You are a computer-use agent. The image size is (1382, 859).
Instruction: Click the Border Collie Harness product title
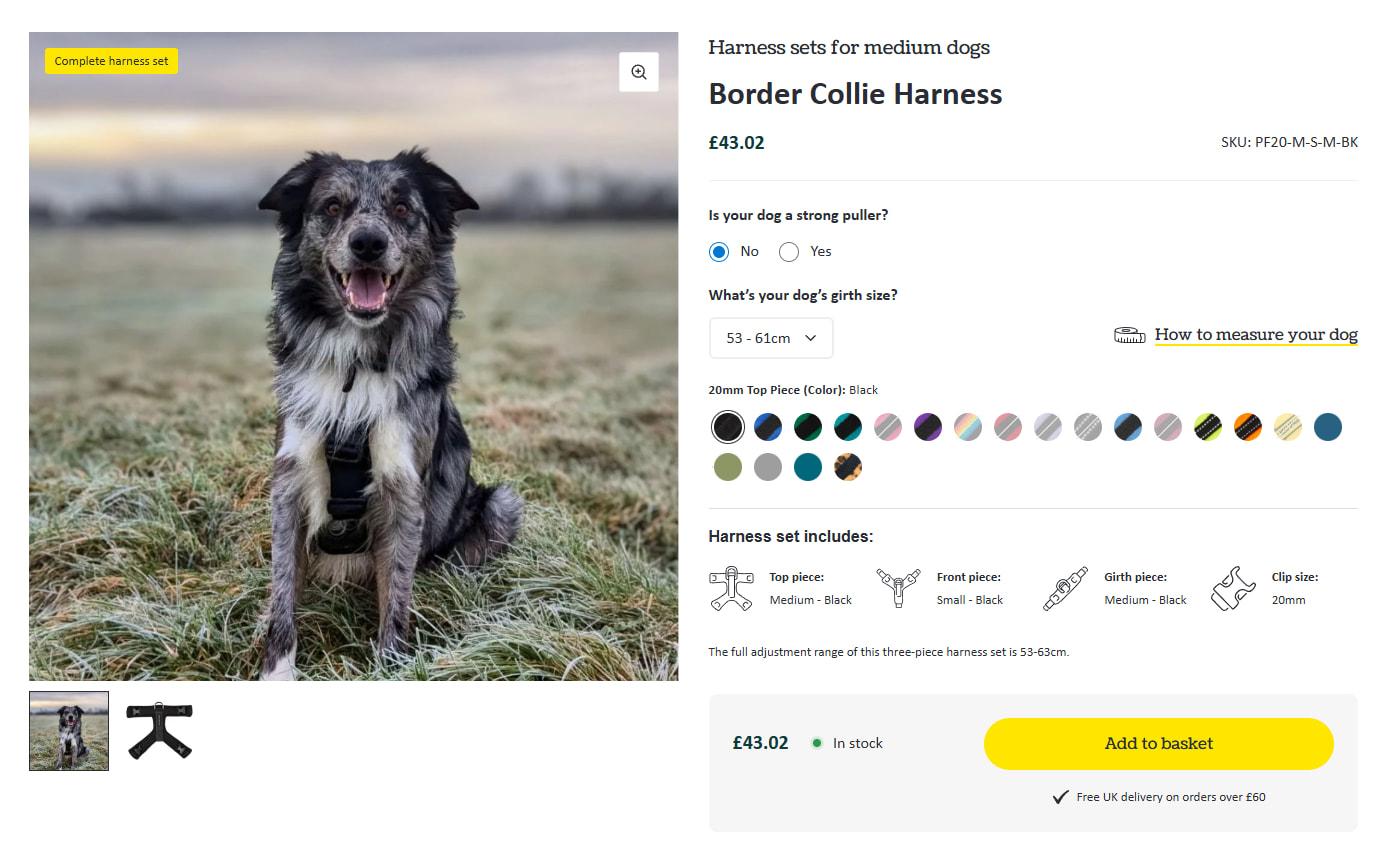[x=855, y=94]
